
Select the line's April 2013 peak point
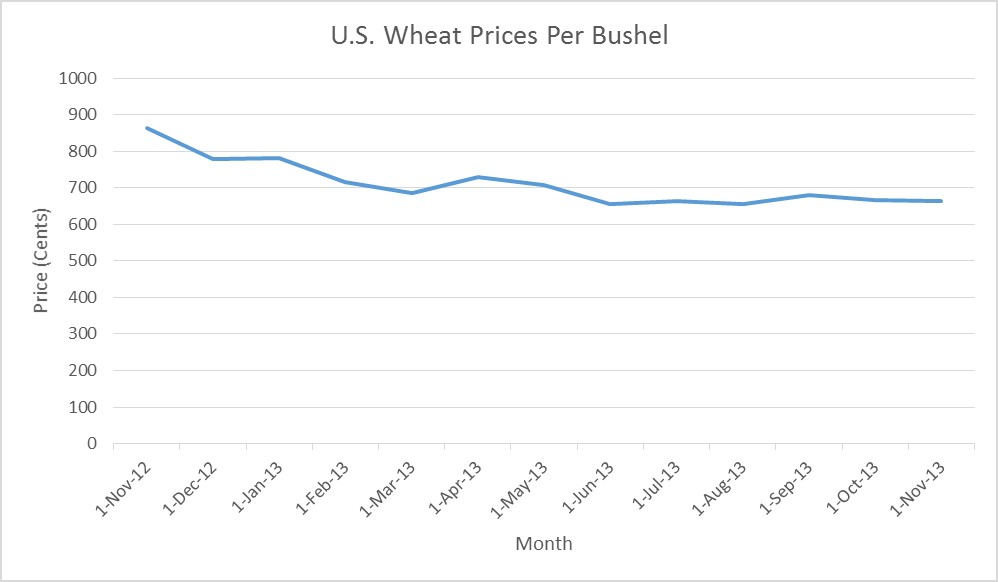478,177
